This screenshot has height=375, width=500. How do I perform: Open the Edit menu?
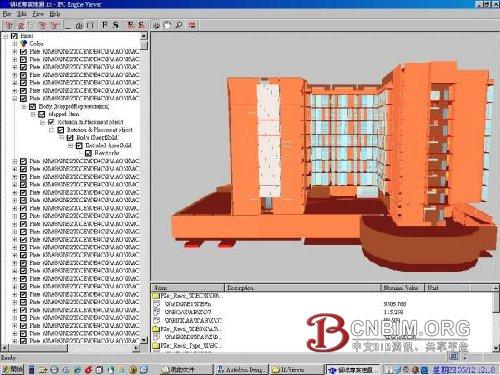click(x=22, y=14)
